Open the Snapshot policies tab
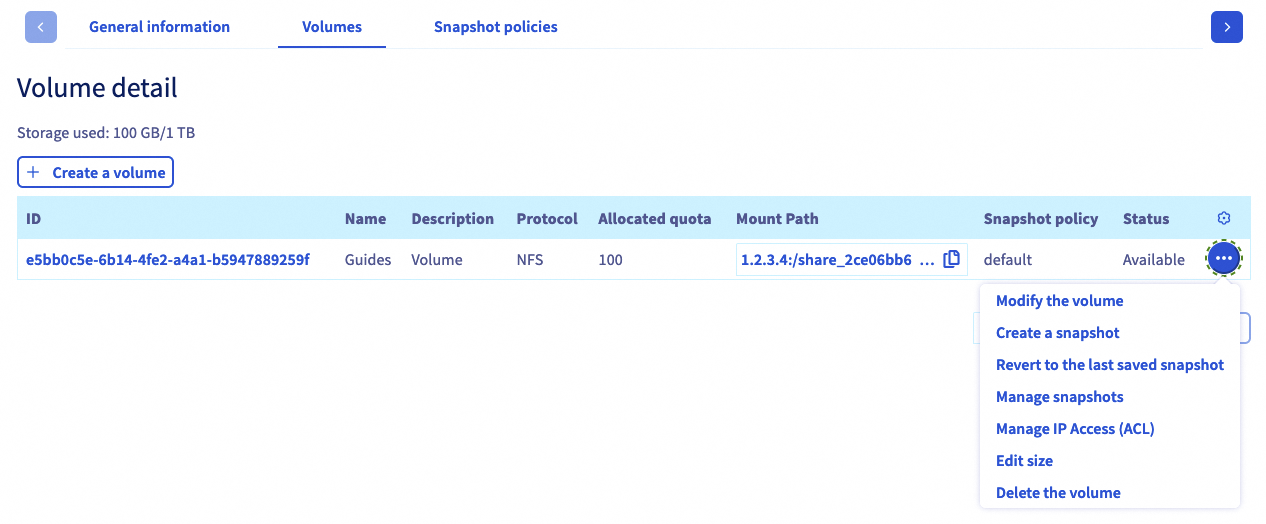 pos(495,27)
